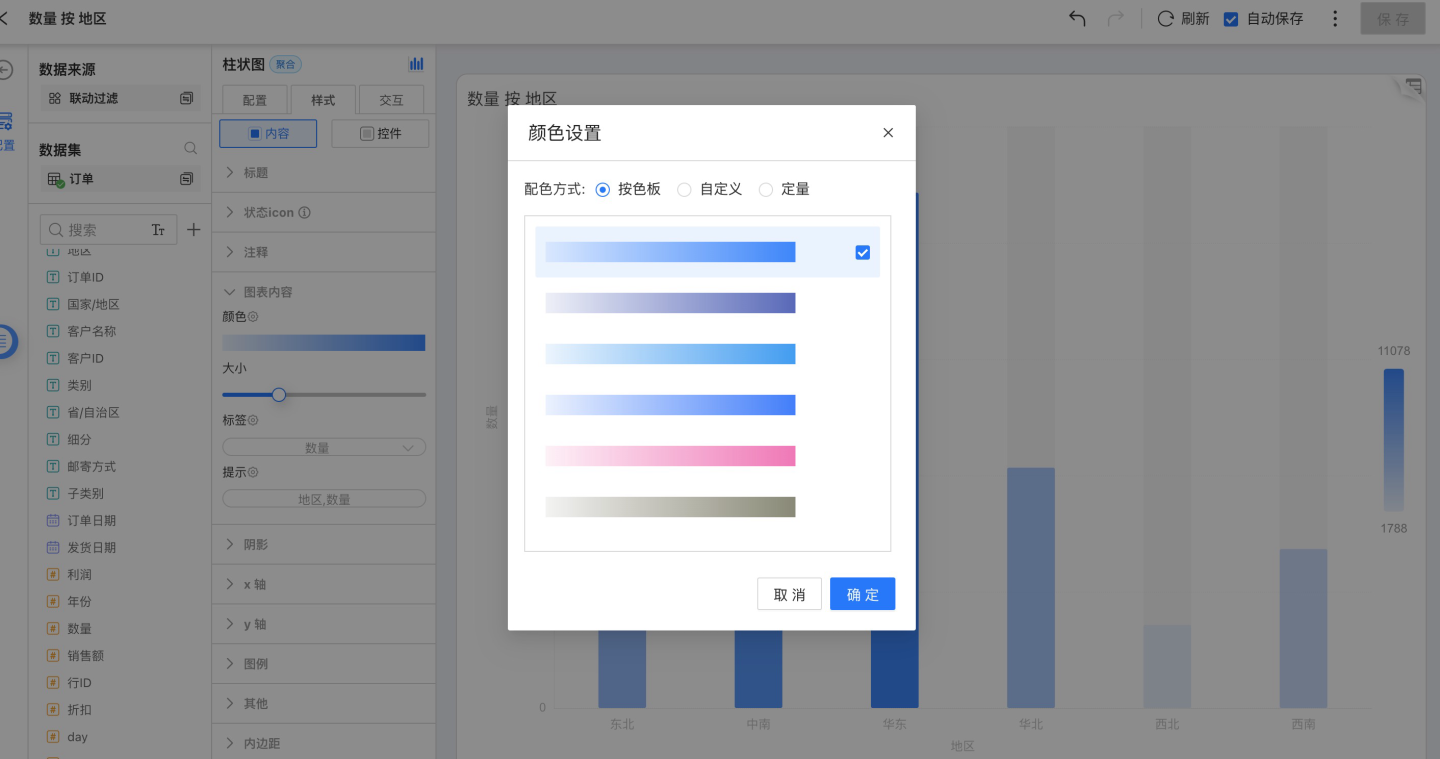Open the three-dot more options menu

[x=1335, y=19]
